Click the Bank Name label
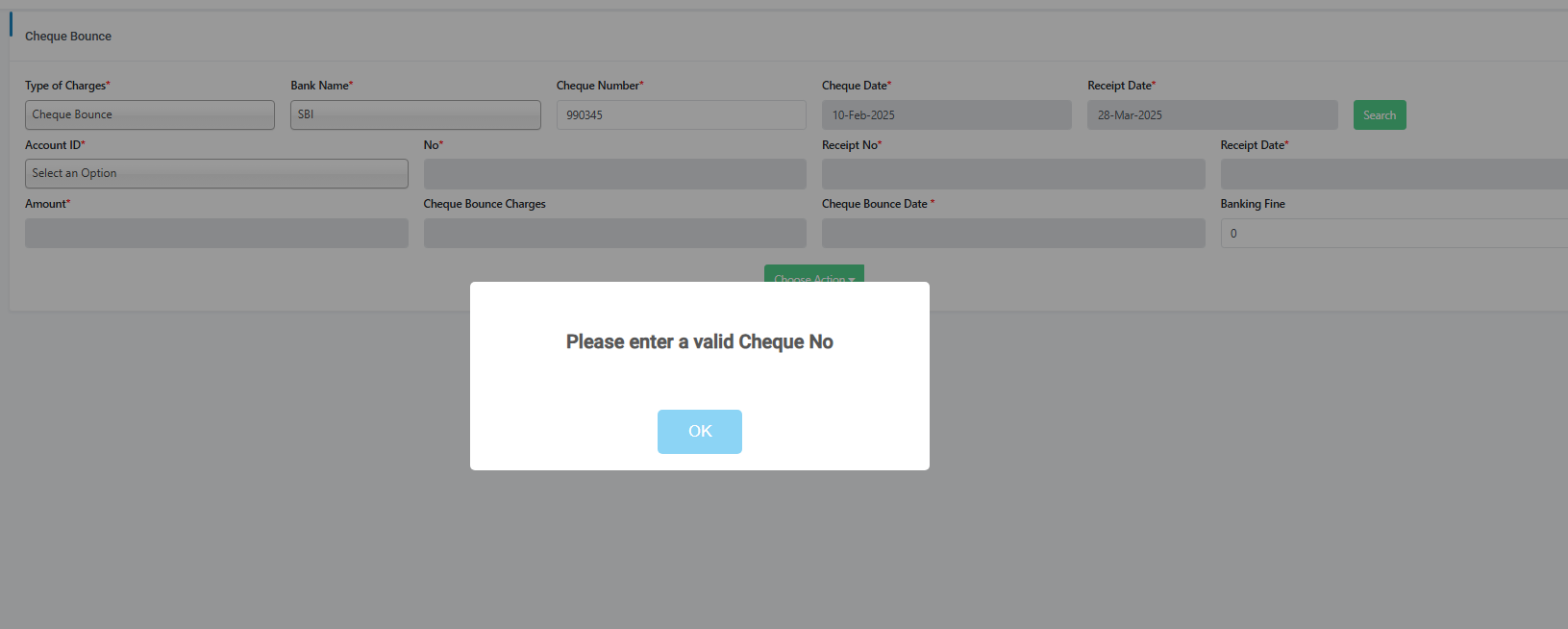Image resolution: width=1568 pixels, height=629 pixels. [321, 86]
